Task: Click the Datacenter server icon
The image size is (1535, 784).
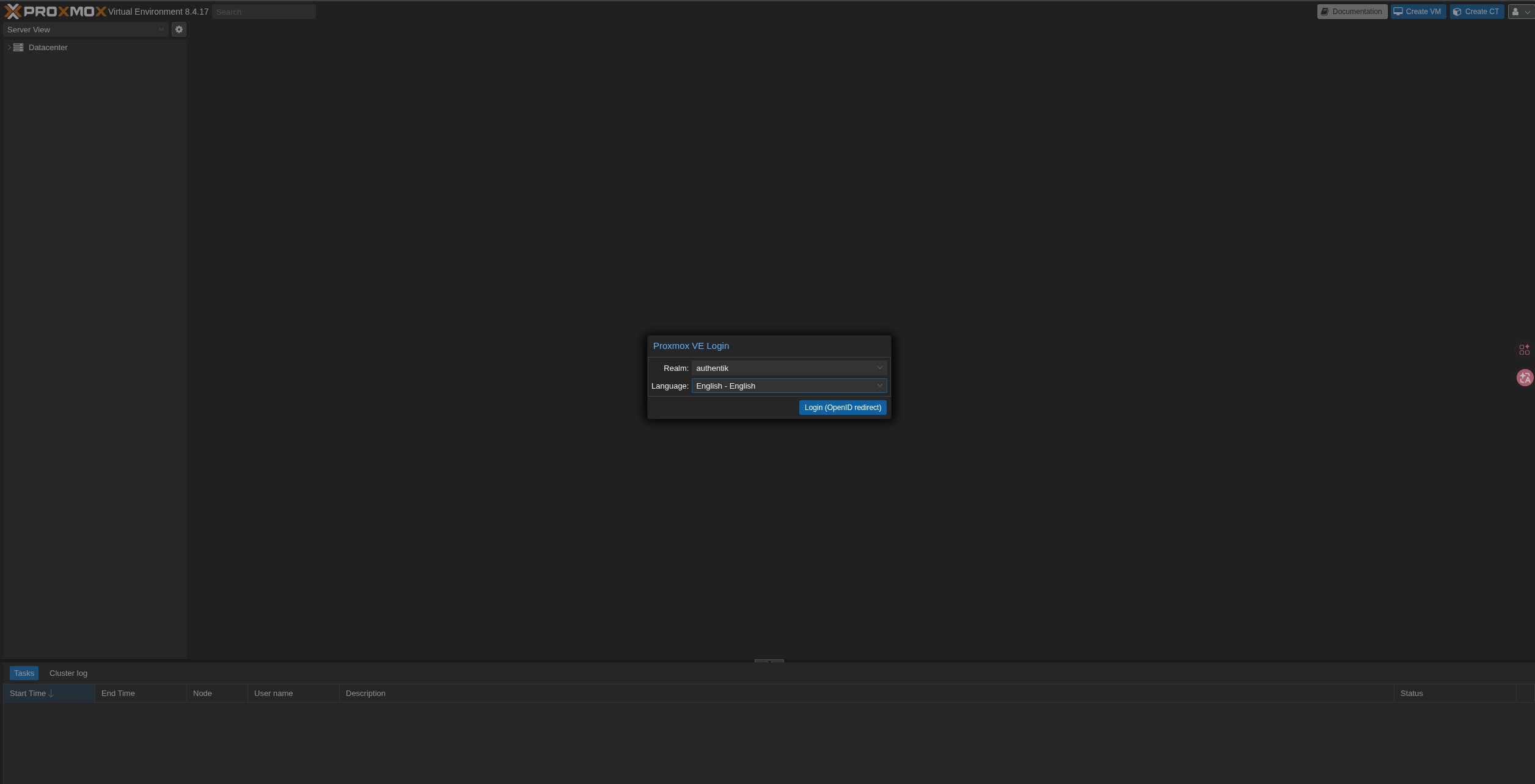Action: (x=18, y=48)
